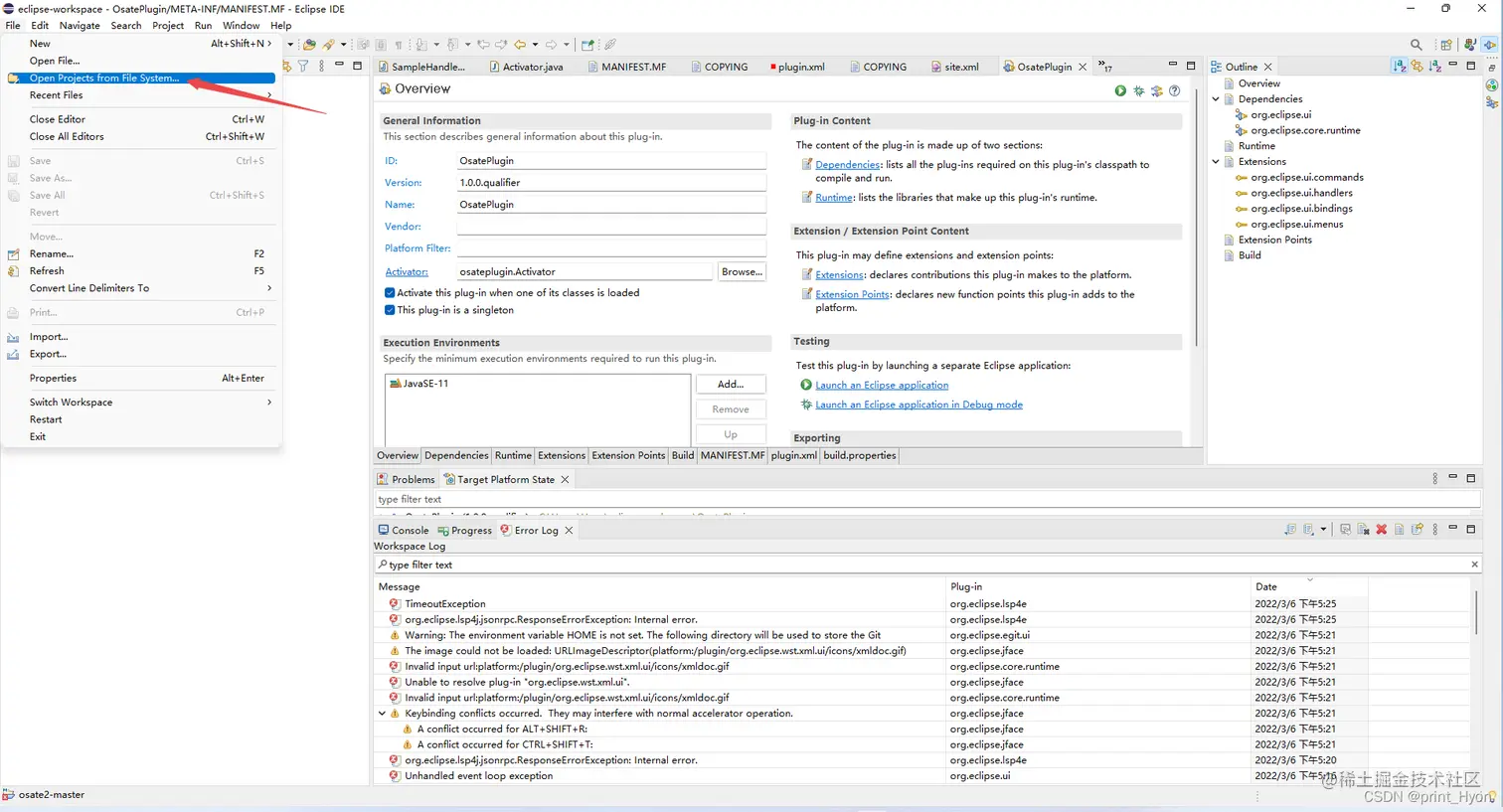Screen dimensions: 1503x812
Task: Click the Import Log icon in Error Log
Action: coord(1309,530)
